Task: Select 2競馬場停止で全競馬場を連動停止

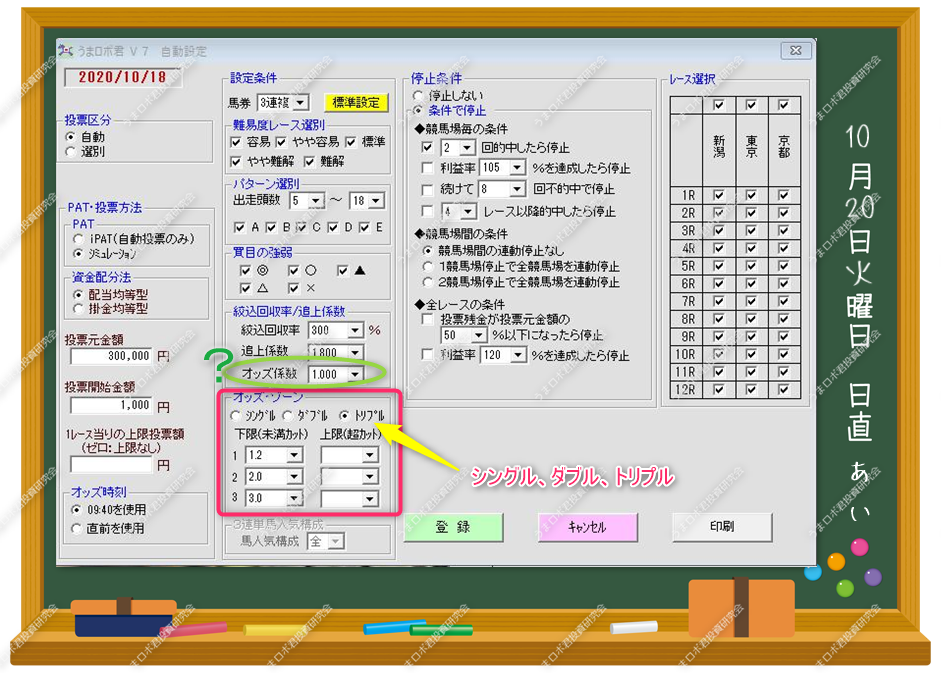Action: (428, 282)
